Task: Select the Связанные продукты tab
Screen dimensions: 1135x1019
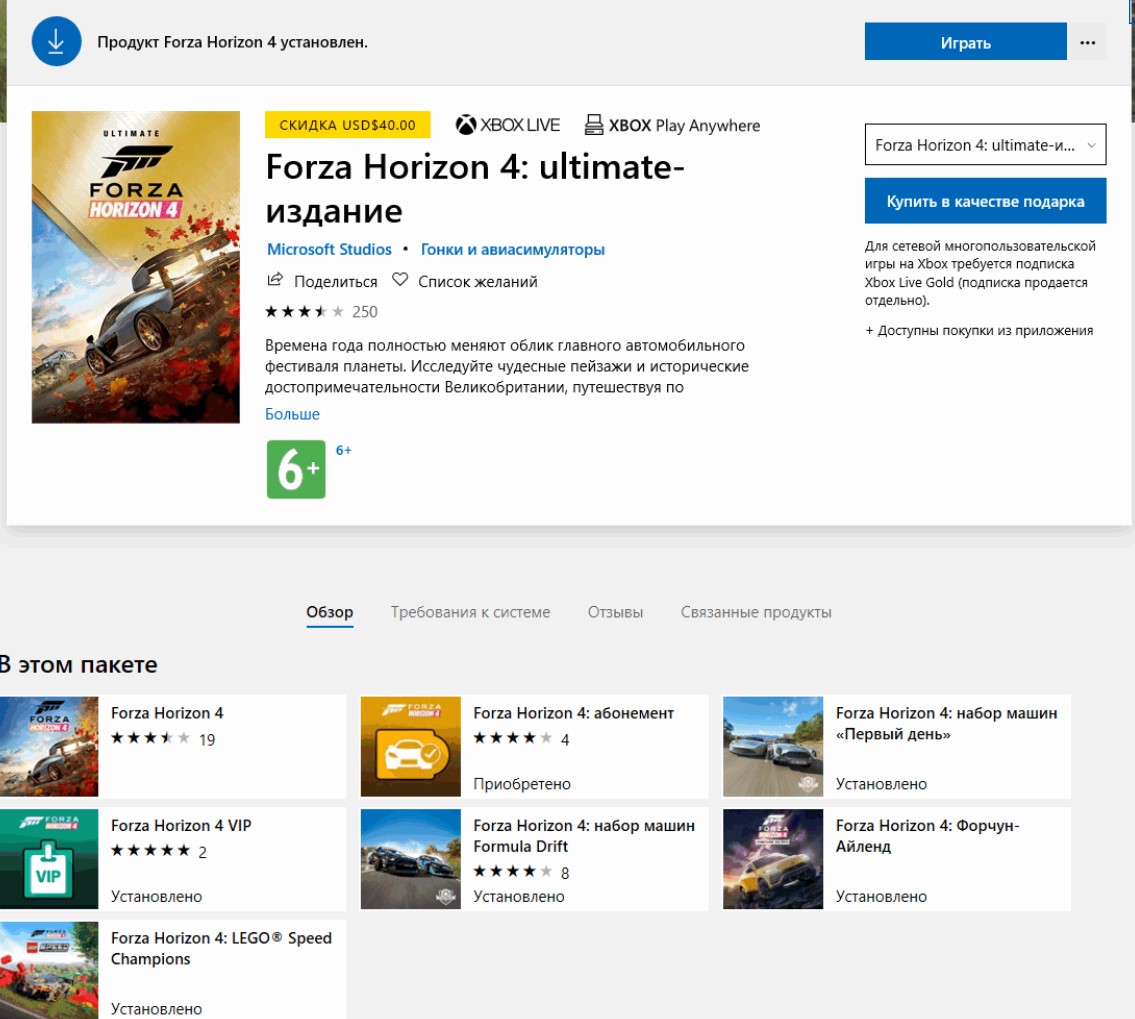Action: (x=756, y=612)
